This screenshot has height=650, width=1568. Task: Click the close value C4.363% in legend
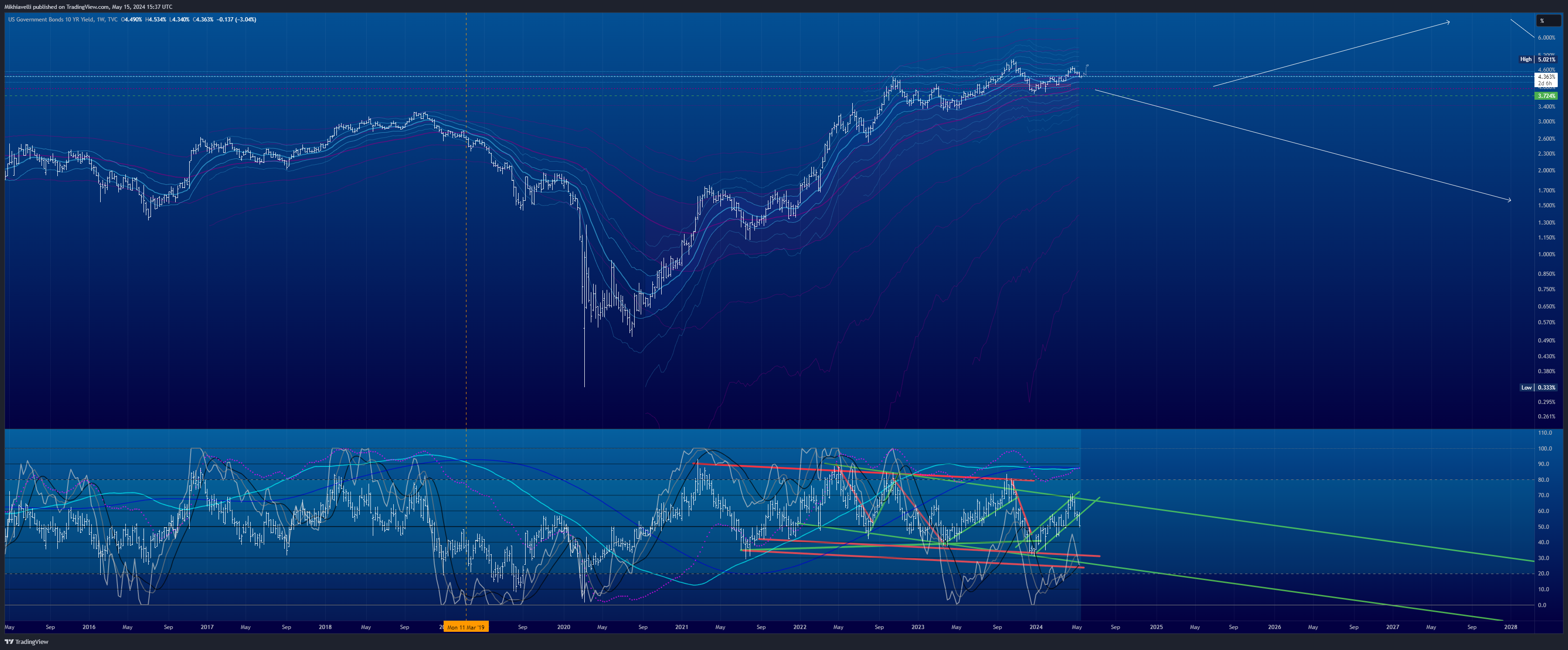point(203,20)
